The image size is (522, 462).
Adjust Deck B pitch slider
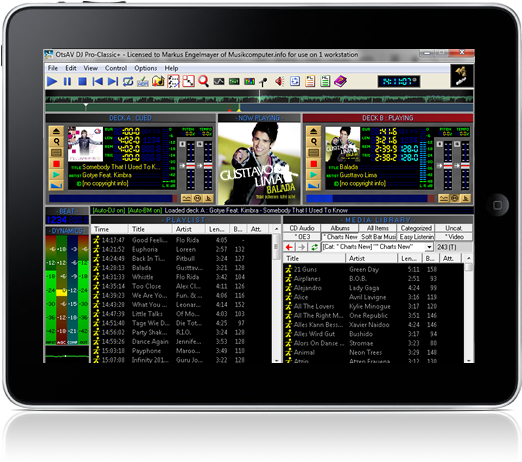448,166
